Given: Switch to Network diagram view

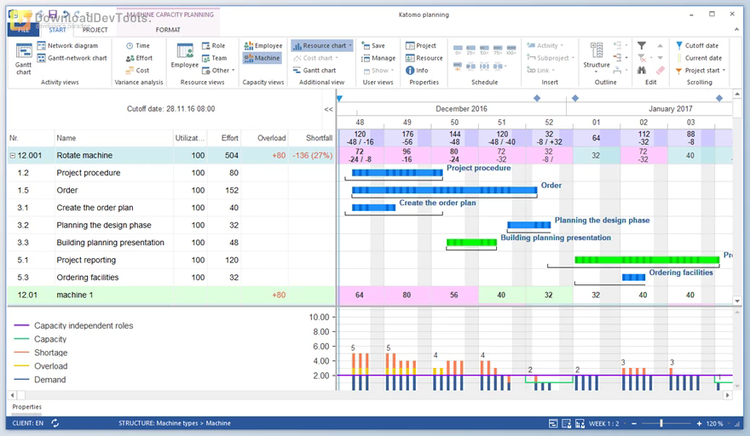Looking at the screenshot, I should tap(67, 45).
